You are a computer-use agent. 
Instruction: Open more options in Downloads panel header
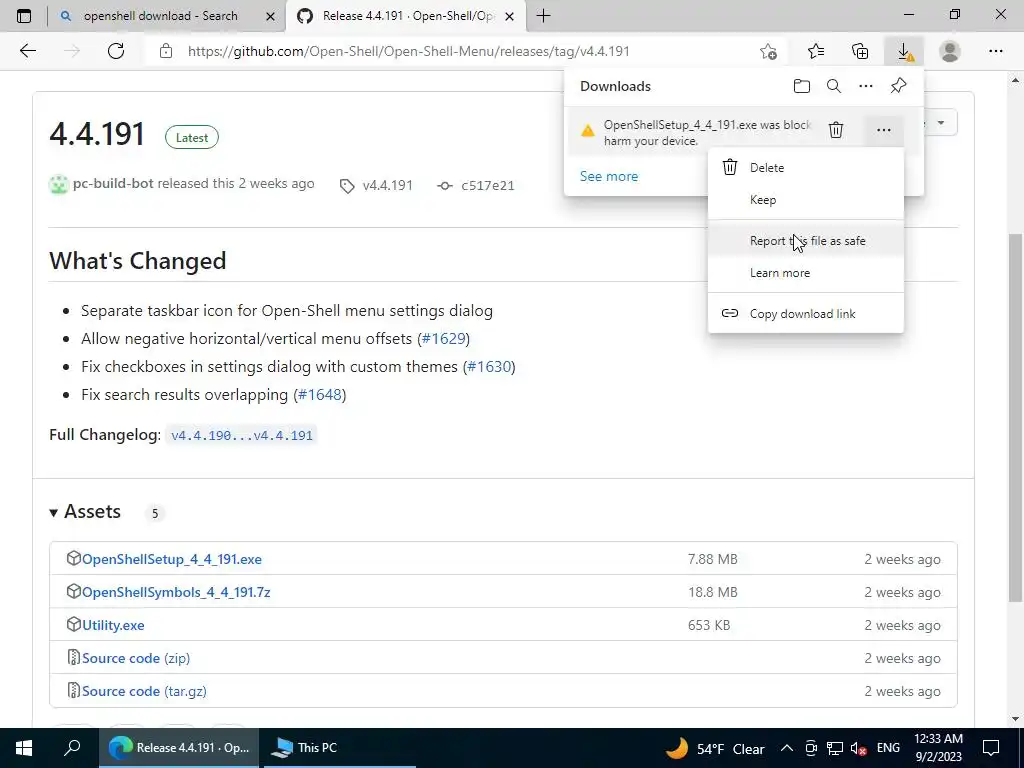point(866,86)
